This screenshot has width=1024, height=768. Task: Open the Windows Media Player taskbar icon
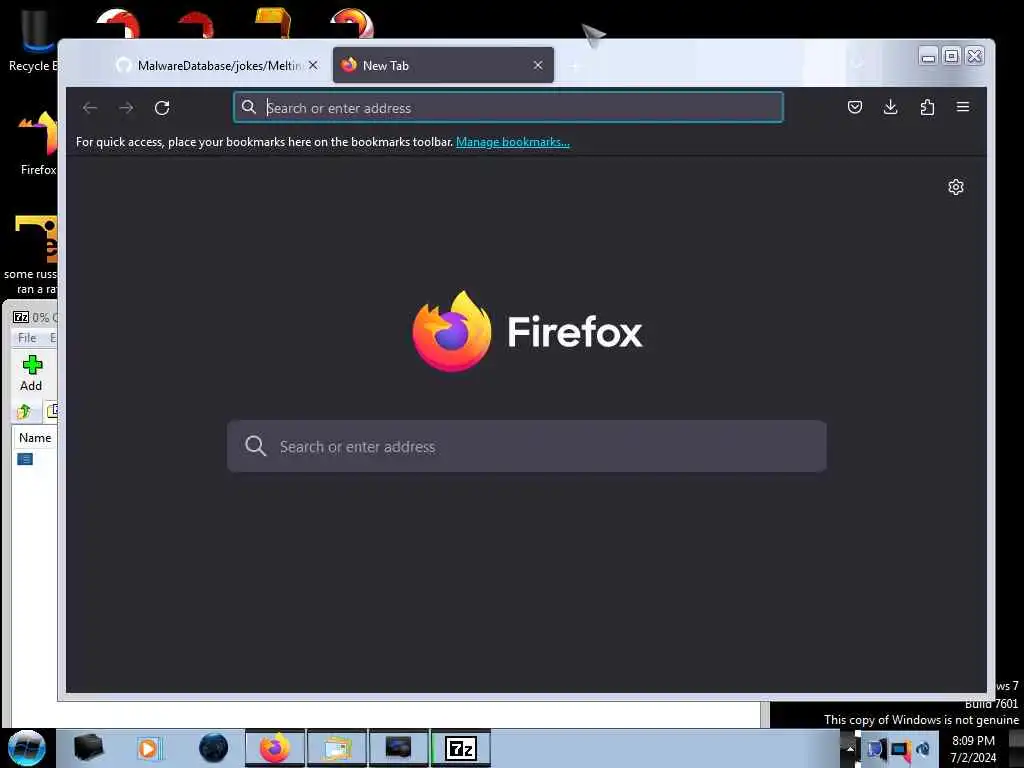(x=149, y=748)
